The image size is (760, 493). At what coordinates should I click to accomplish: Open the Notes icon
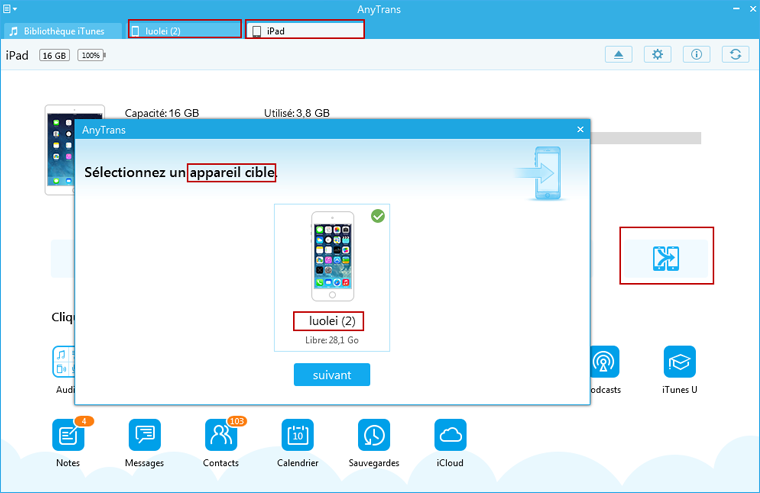pyautogui.click(x=68, y=435)
